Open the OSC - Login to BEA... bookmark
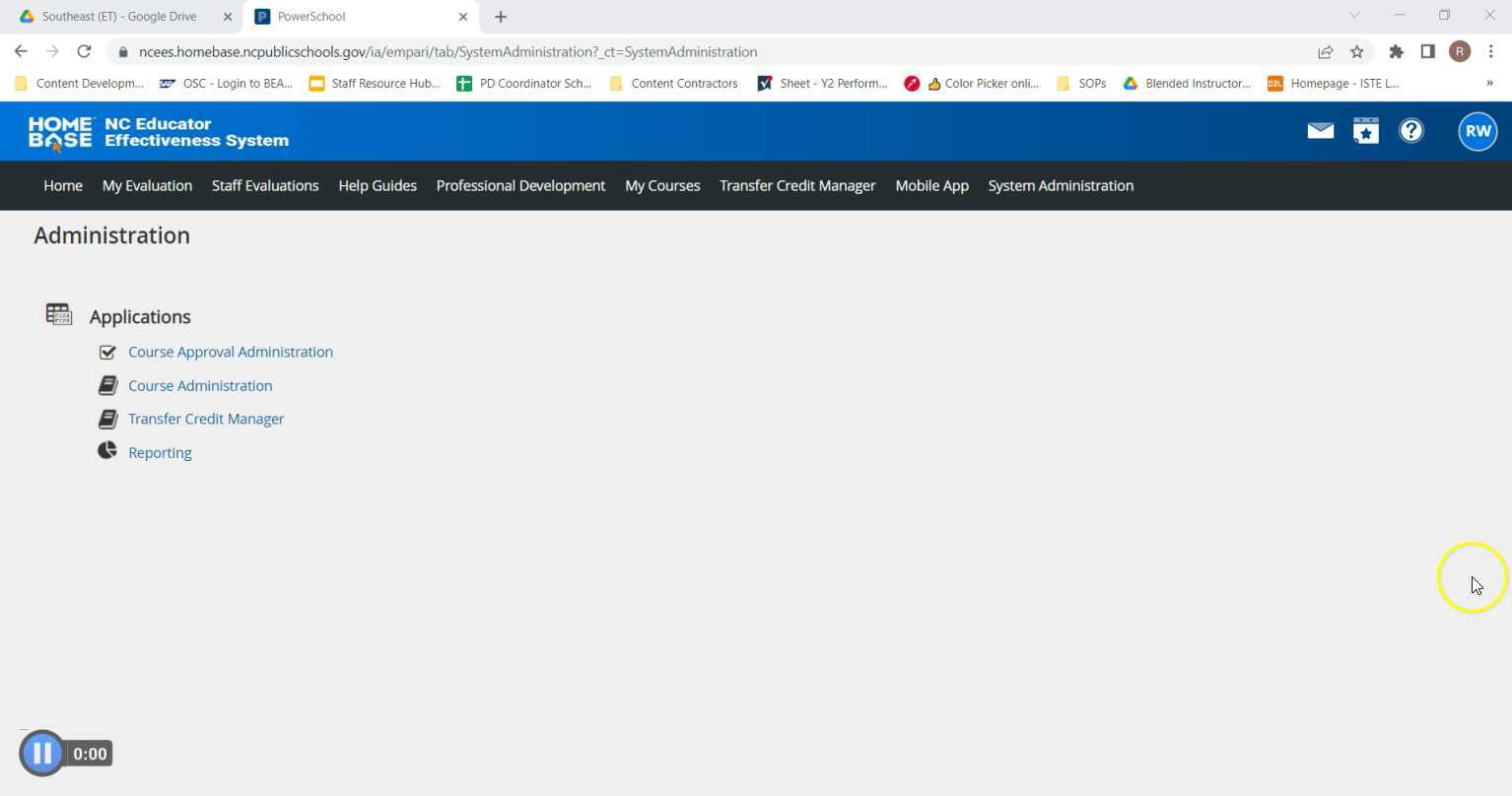1512x796 pixels. tap(227, 84)
